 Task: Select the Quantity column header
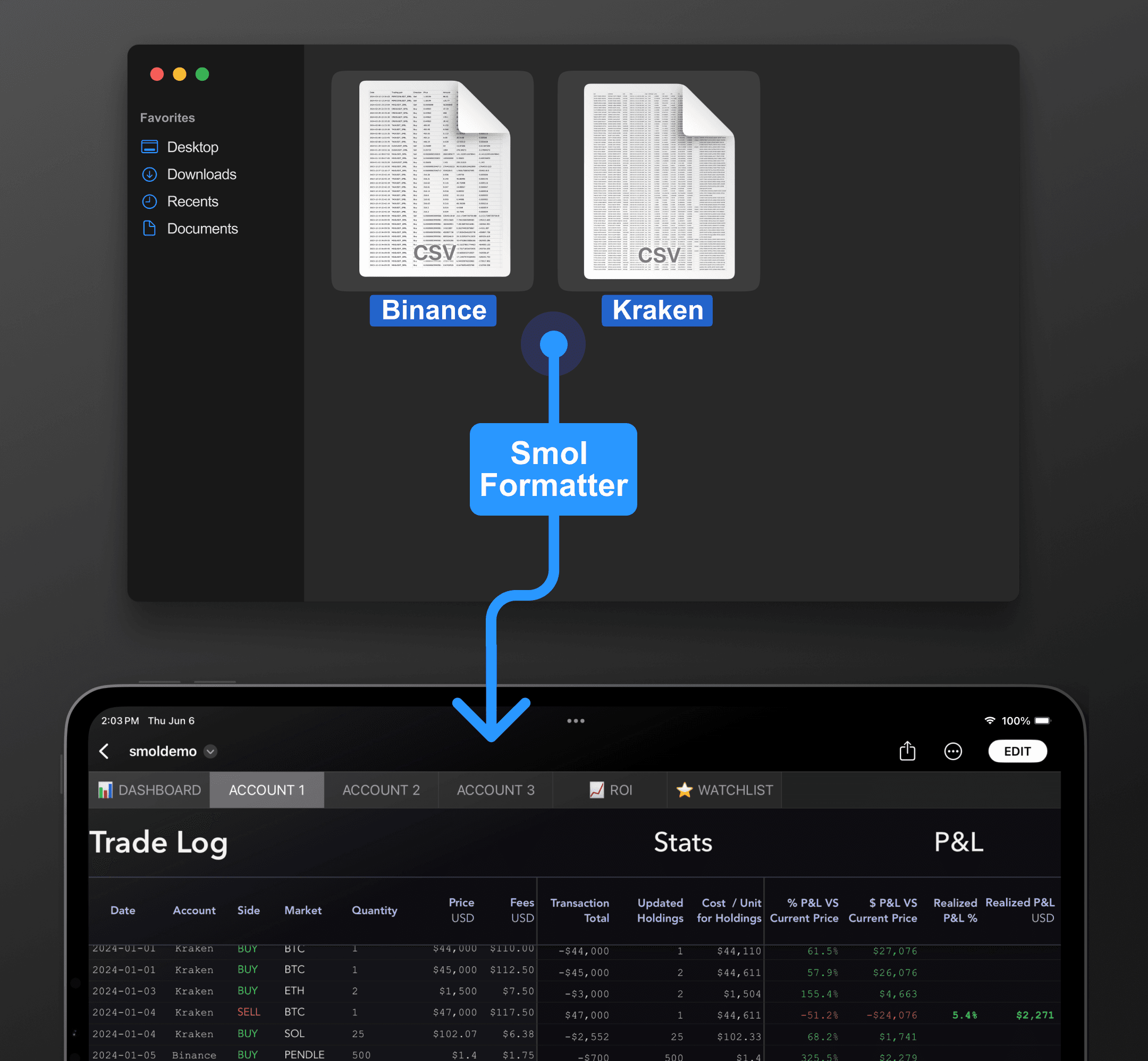tap(374, 911)
